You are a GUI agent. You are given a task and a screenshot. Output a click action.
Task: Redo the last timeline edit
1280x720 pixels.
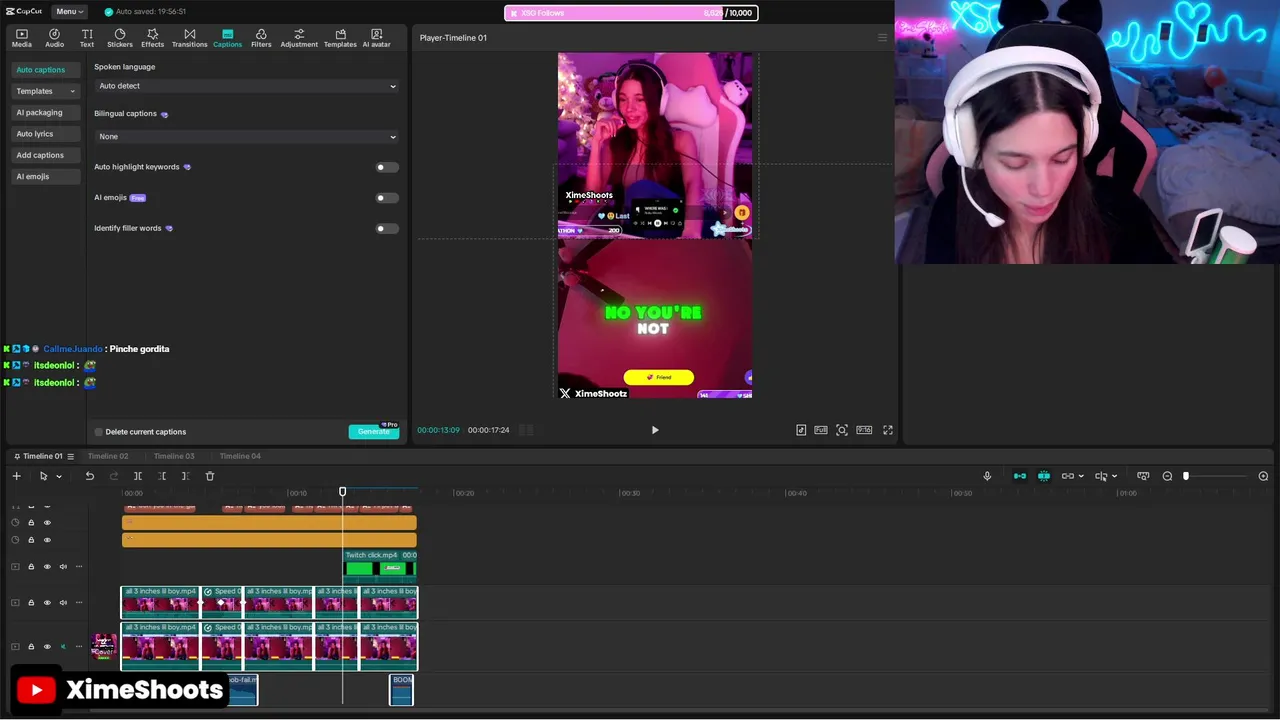(113, 476)
